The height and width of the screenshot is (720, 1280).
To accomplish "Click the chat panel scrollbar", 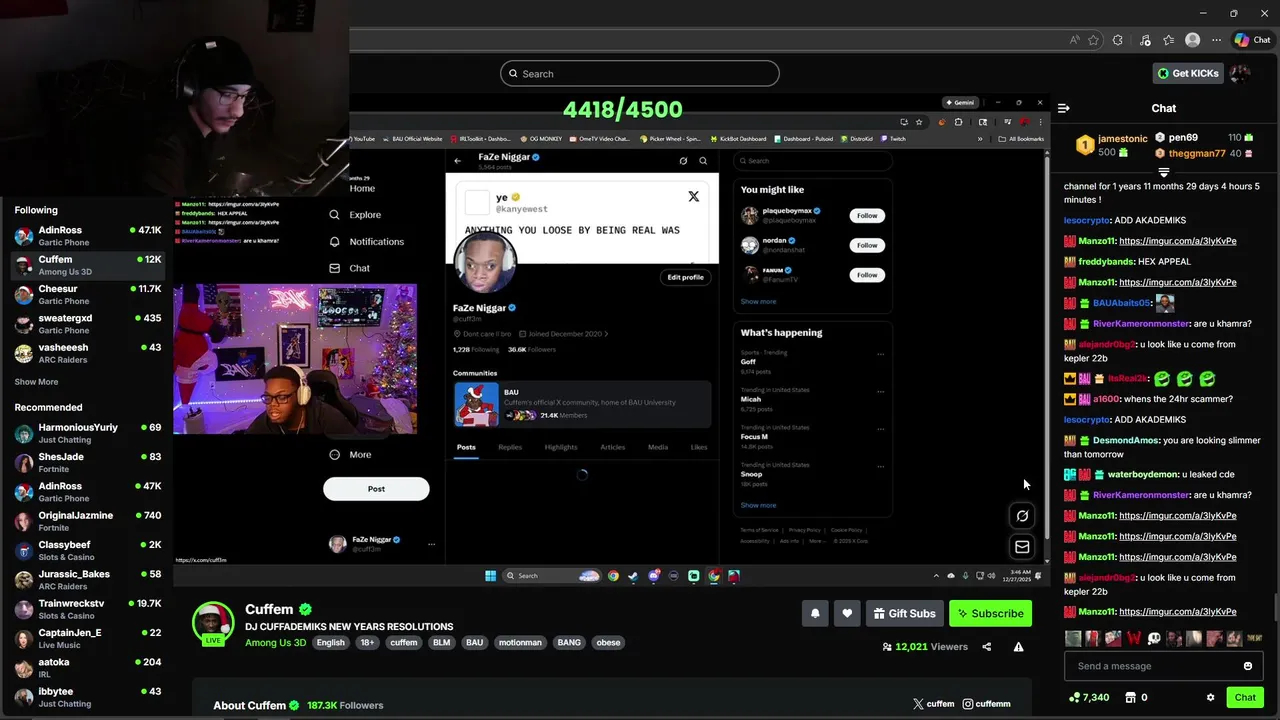I will [1276, 608].
